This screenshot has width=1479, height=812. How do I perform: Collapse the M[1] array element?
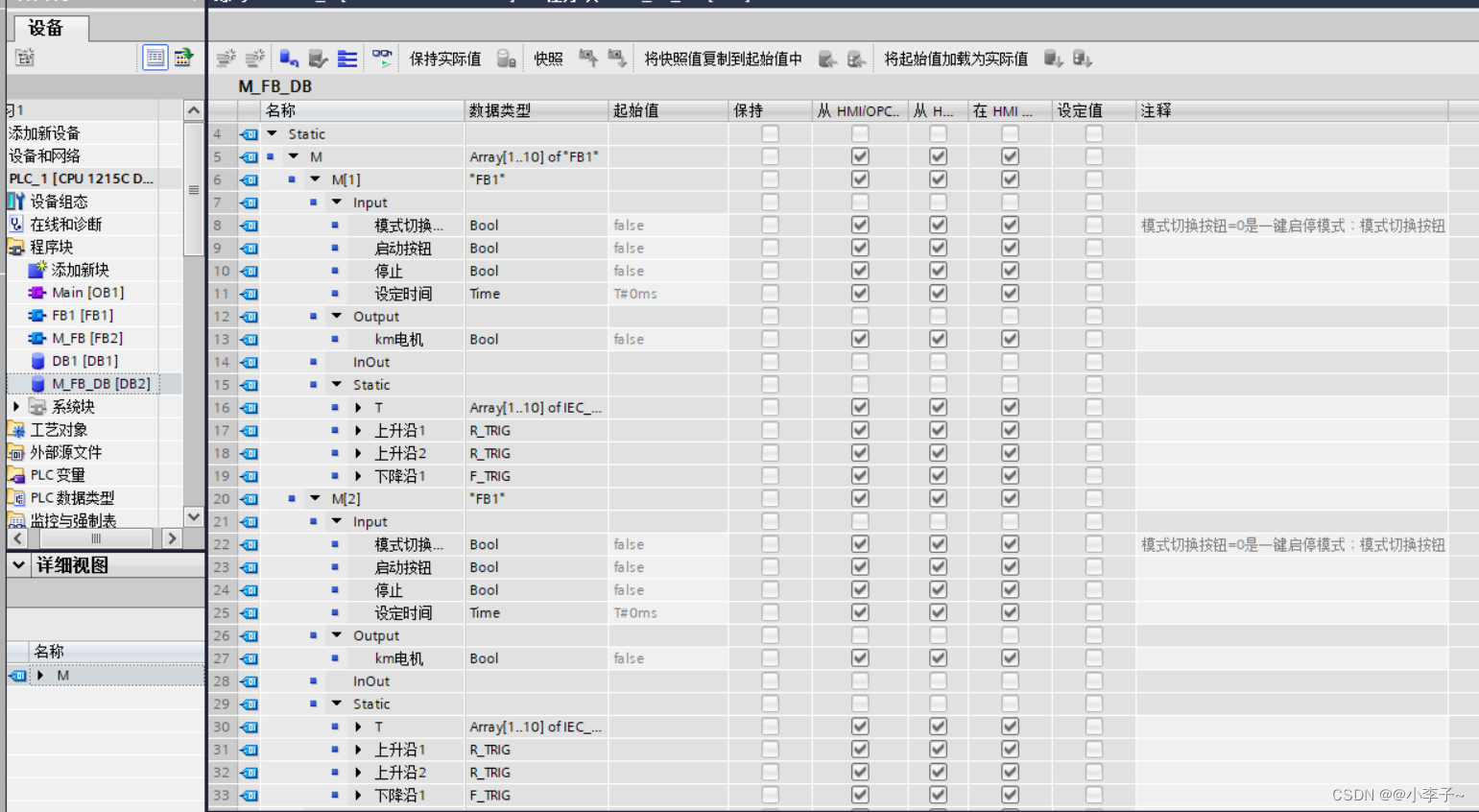(315, 179)
